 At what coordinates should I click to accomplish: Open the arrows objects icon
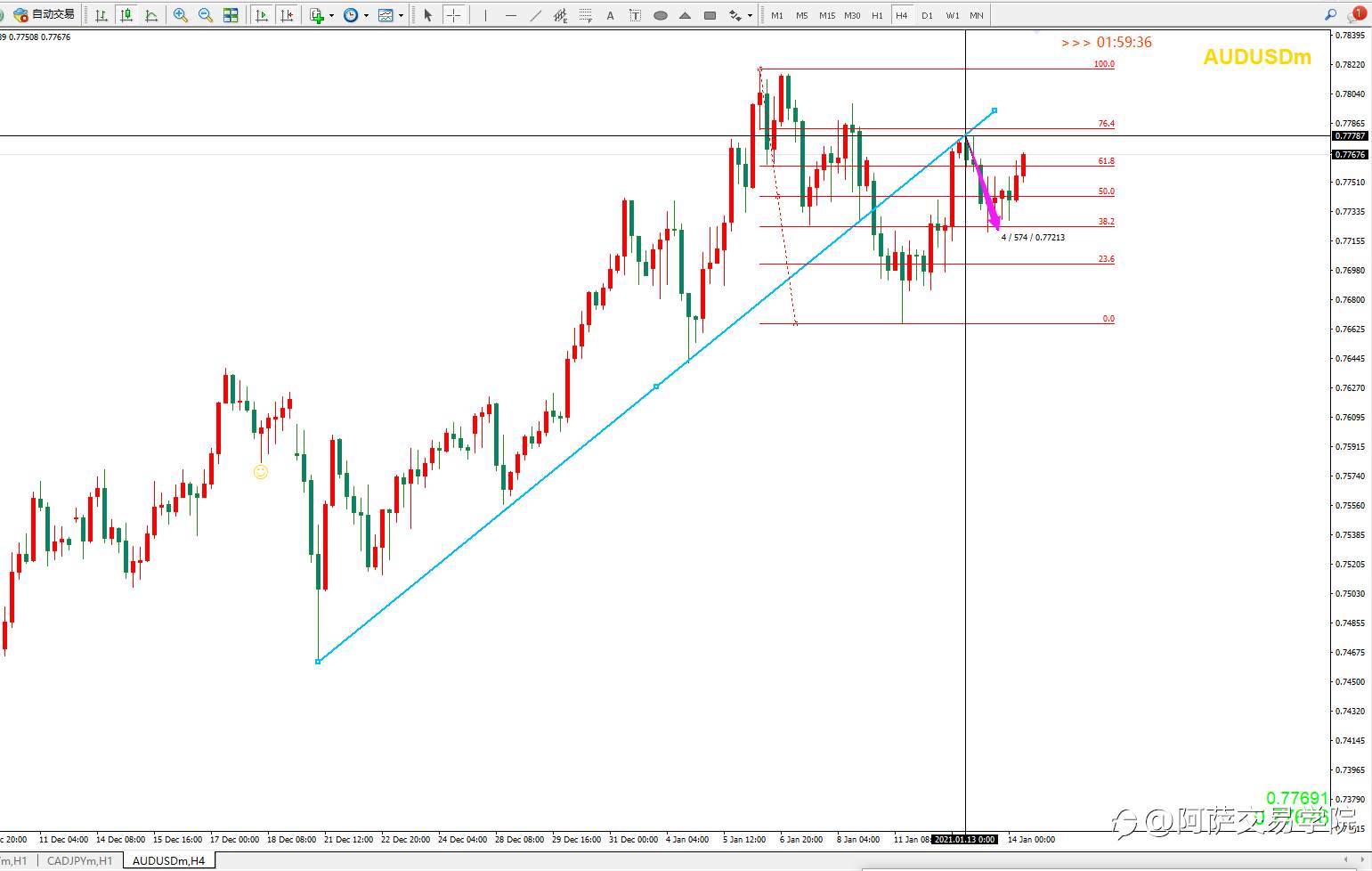735,15
